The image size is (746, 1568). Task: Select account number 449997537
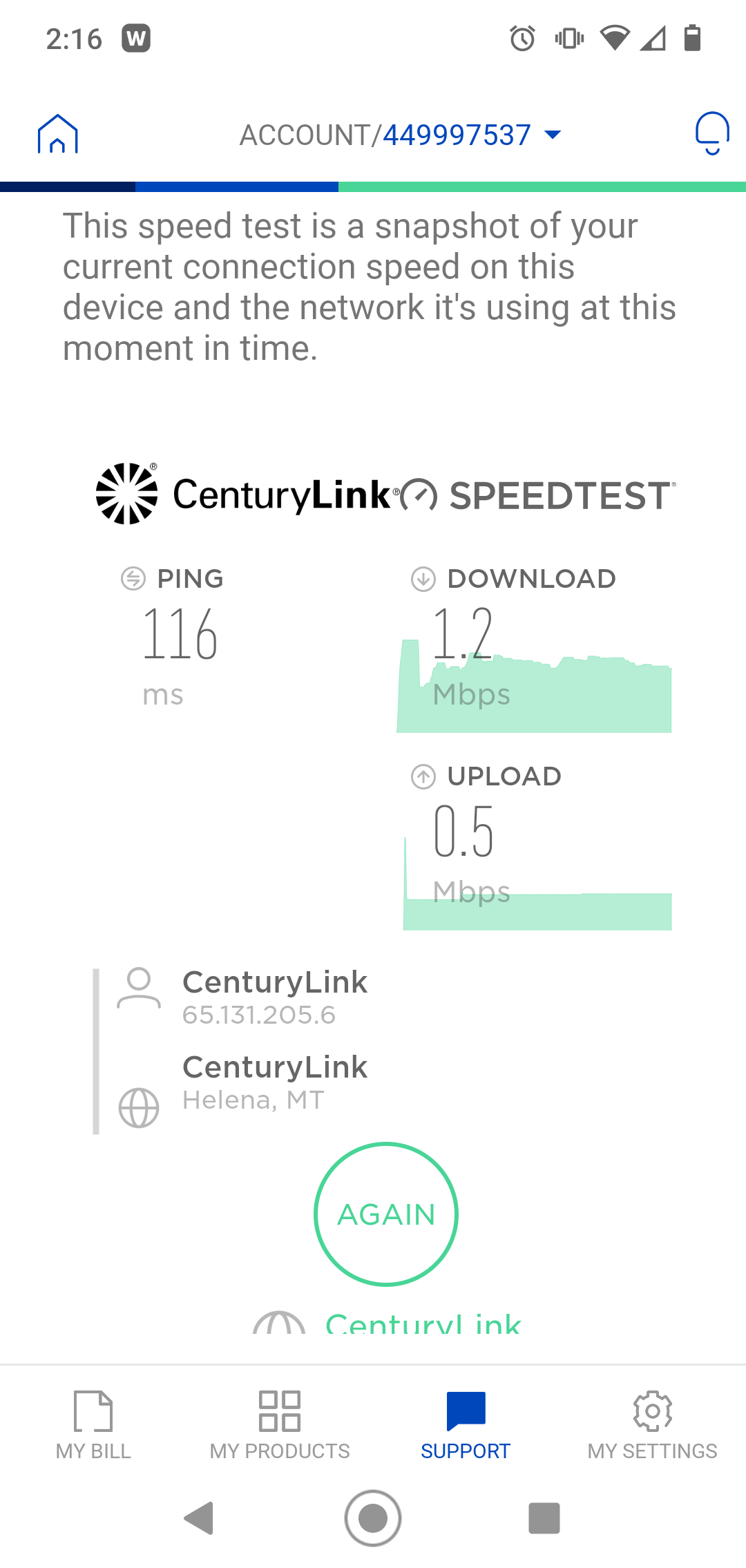tap(457, 135)
